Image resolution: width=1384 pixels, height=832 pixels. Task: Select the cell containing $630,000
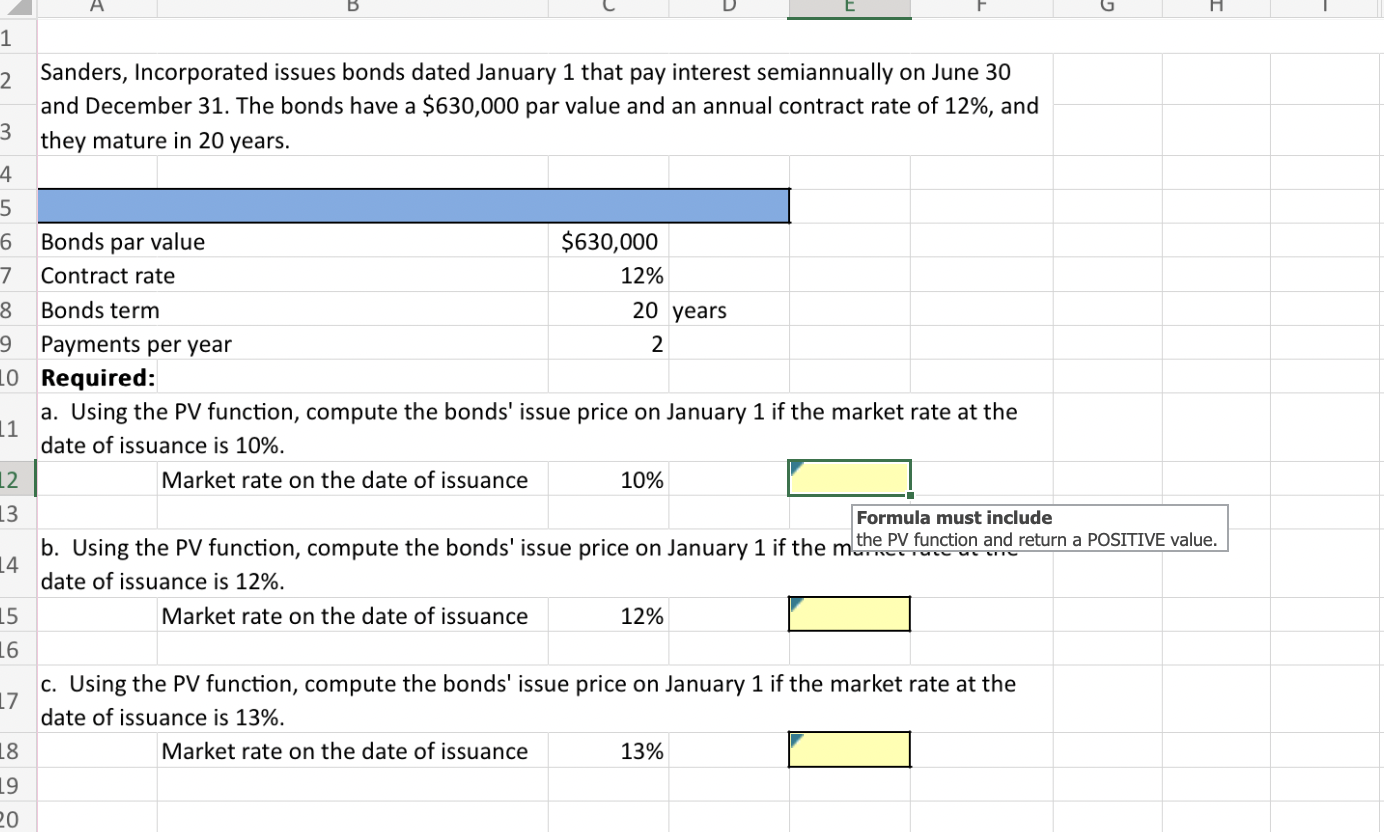[607, 241]
